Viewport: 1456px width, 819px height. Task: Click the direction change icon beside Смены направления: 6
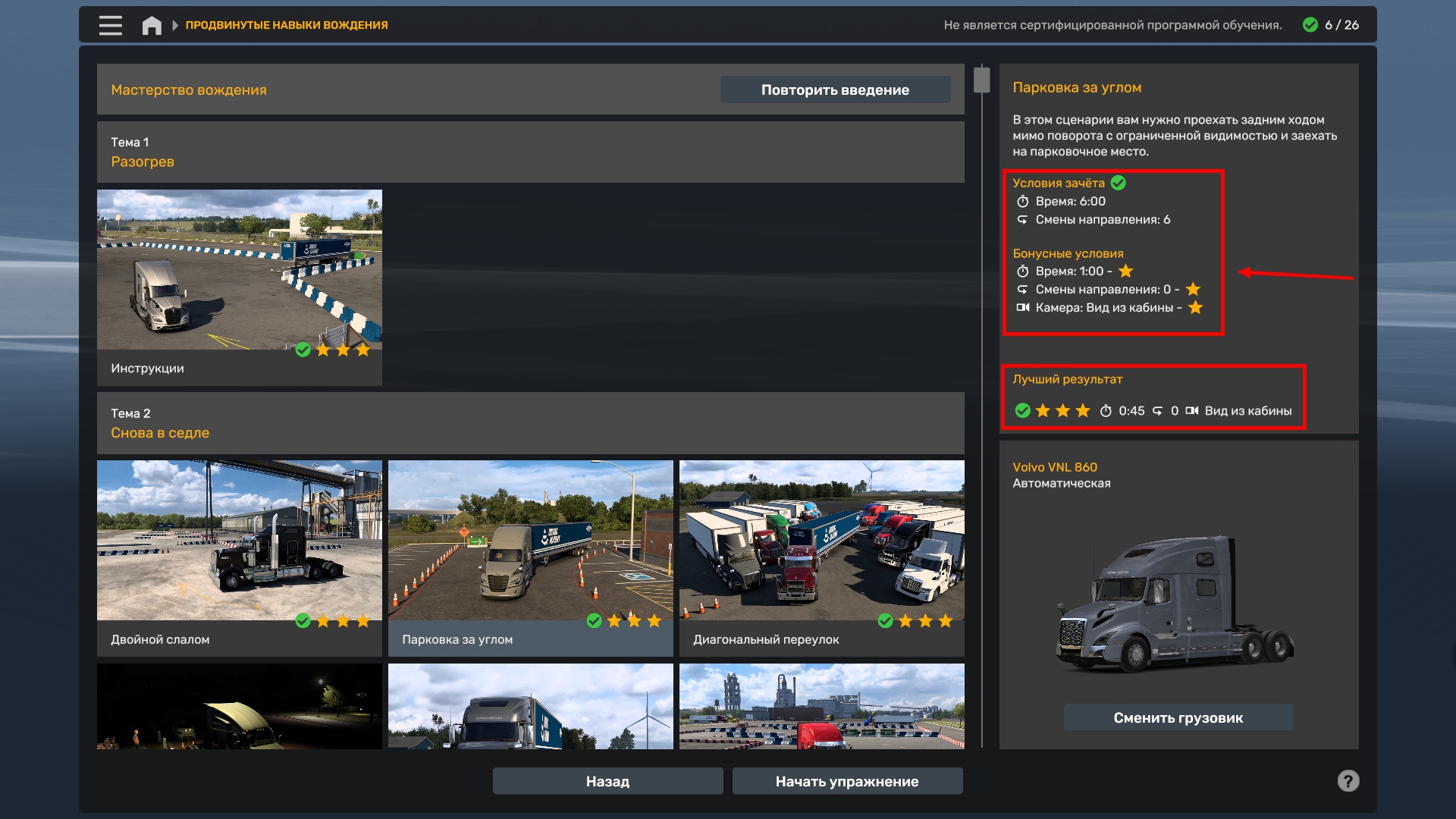1022,220
